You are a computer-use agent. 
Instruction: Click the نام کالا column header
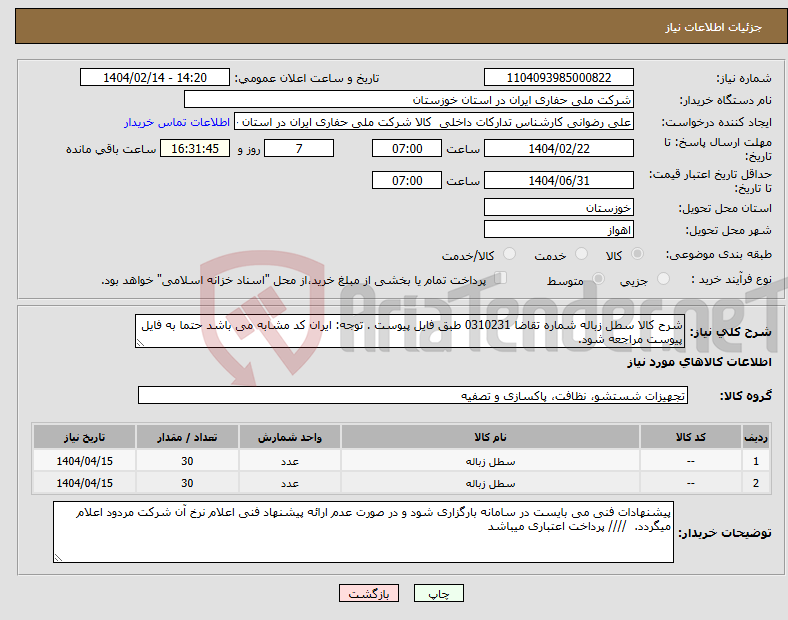490,437
